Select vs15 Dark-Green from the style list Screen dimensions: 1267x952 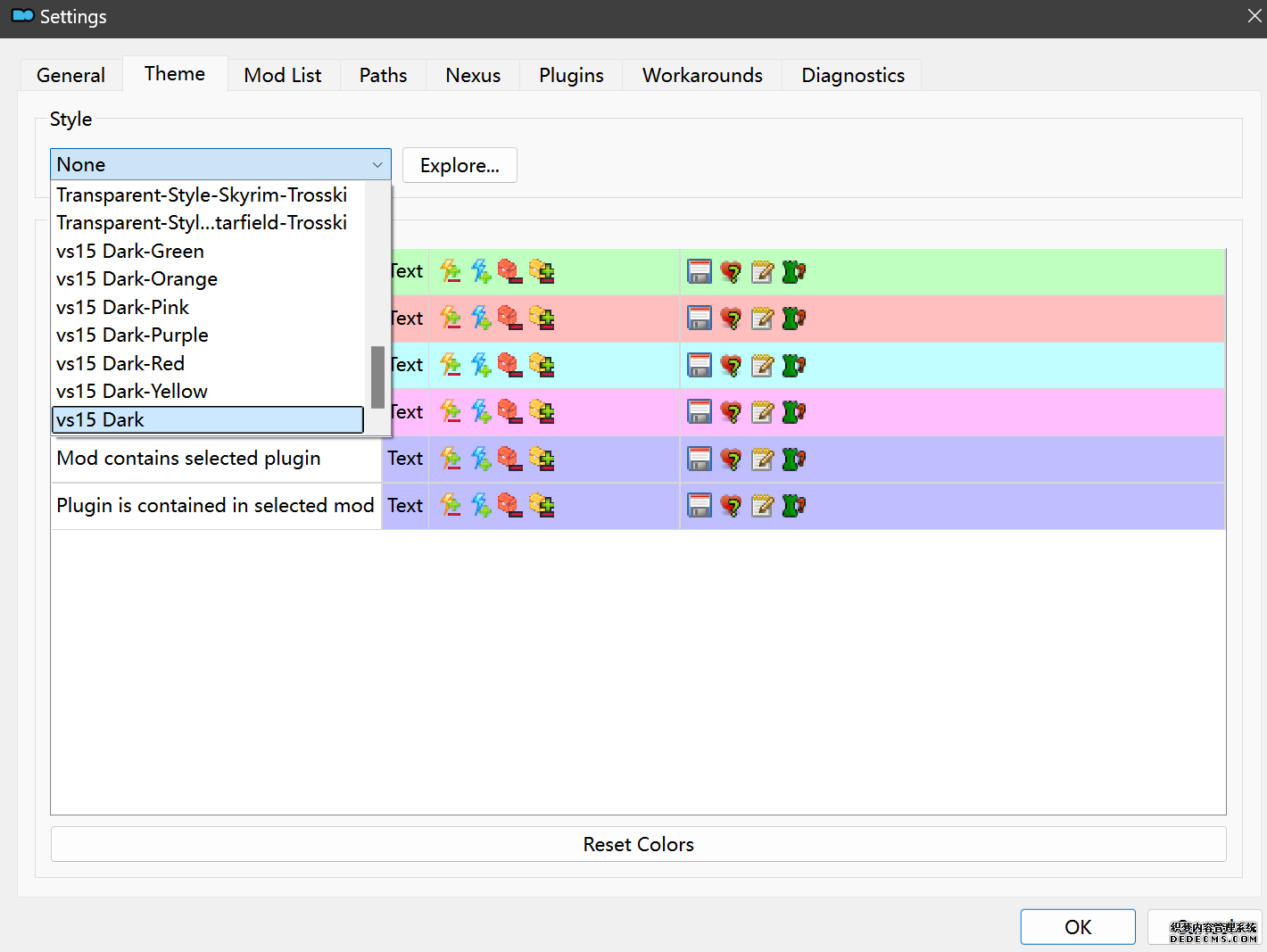(x=130, y=252)
